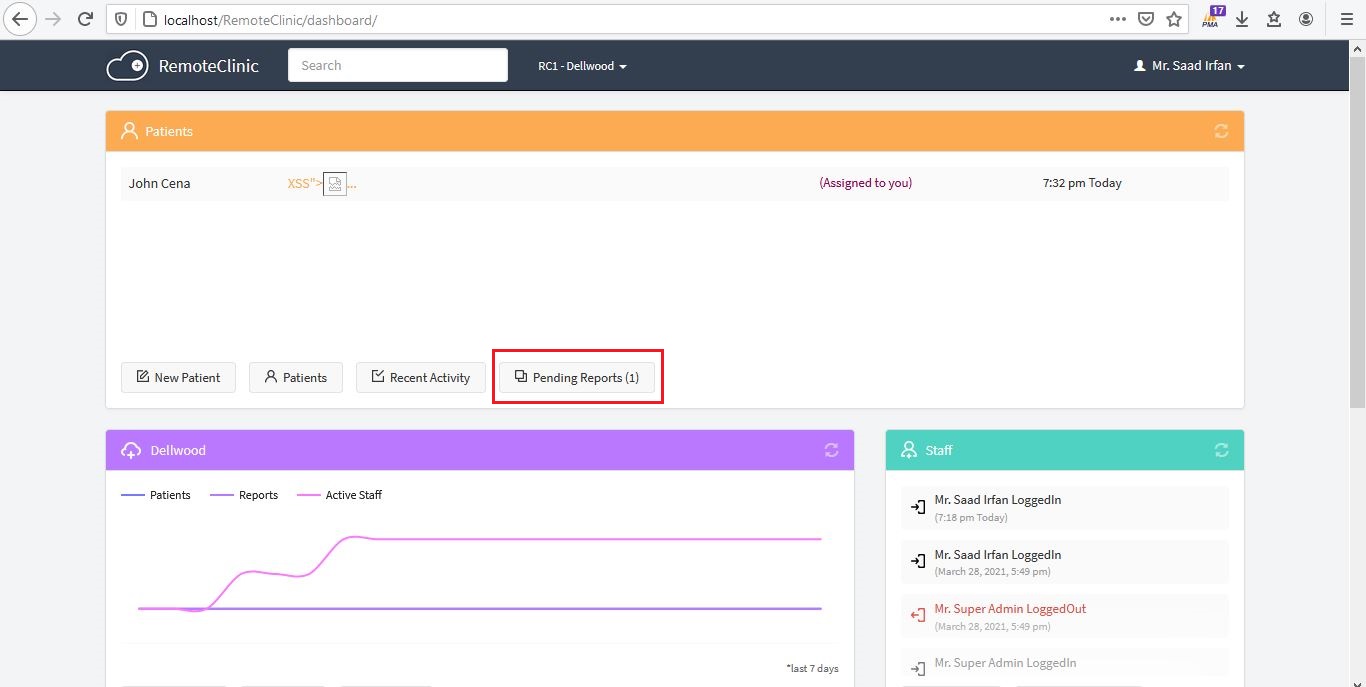The height and width of the screenshot is (687, 1366).
Task: Reload the page with refresh icon
Action: point(86,19)
